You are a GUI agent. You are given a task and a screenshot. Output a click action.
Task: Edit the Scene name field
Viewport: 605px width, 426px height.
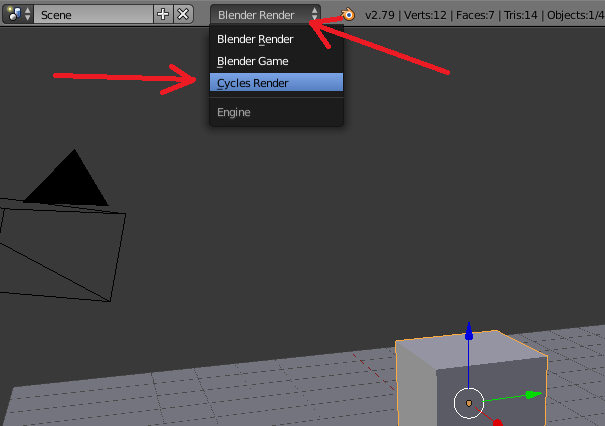(93, 14)
